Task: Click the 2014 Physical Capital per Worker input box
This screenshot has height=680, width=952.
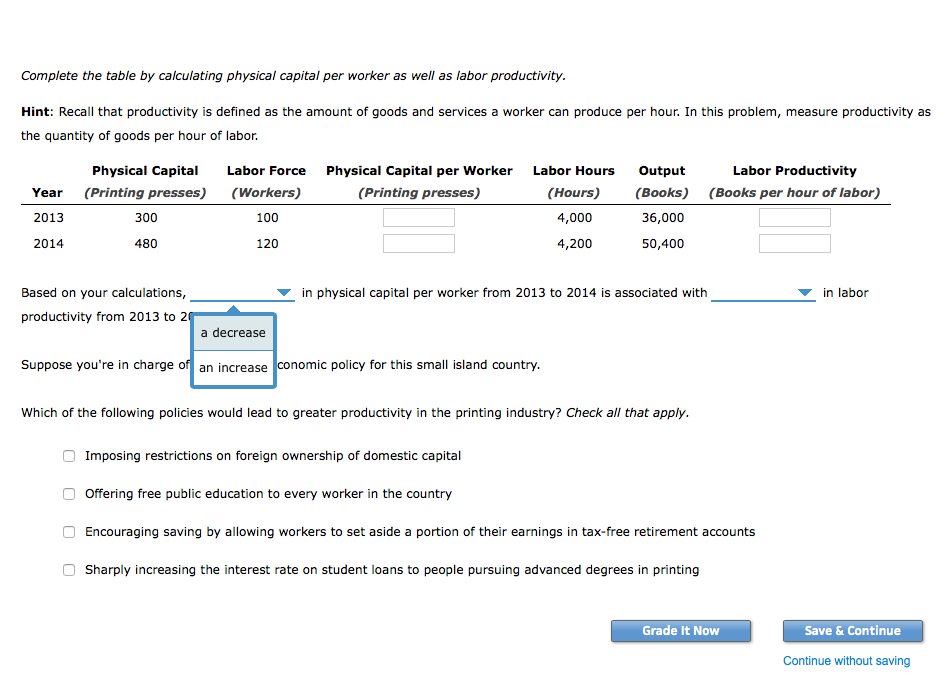Action: pyautogui.click(x=418, y=242)
